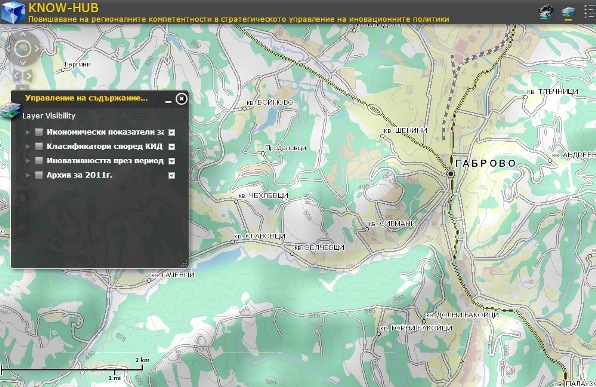Image resolution: width=596 pixels, height=387 pixels.
Task: Open the layer content widget in header
Action: tap(568, 12)
